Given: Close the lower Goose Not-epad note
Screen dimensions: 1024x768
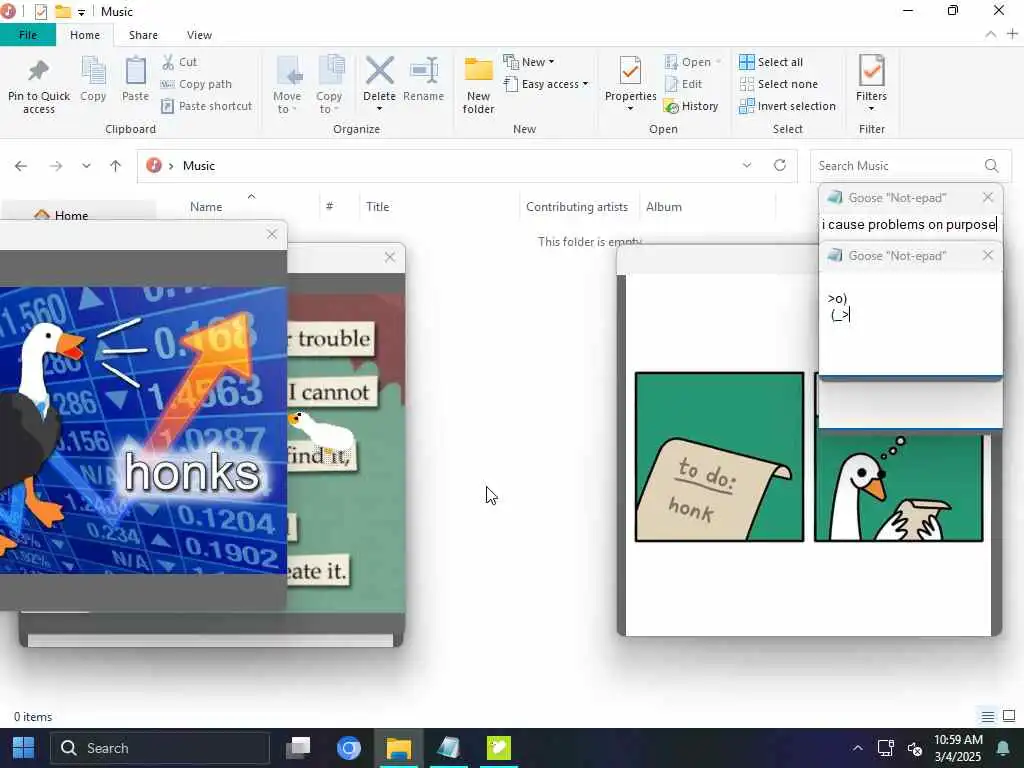Looking at the screenshot, I should pyautogui.click(x=987, y=255).
